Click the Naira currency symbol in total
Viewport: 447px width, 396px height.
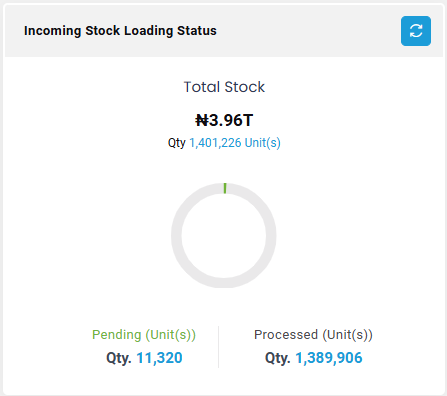tap(202, 120)
